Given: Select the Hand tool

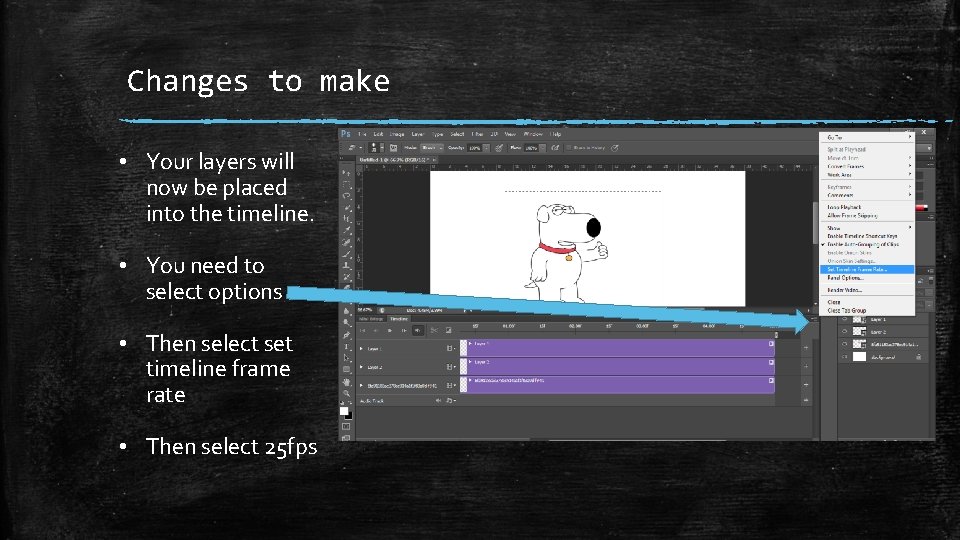Looking at the screenshot, I should (x=347, y=382).
